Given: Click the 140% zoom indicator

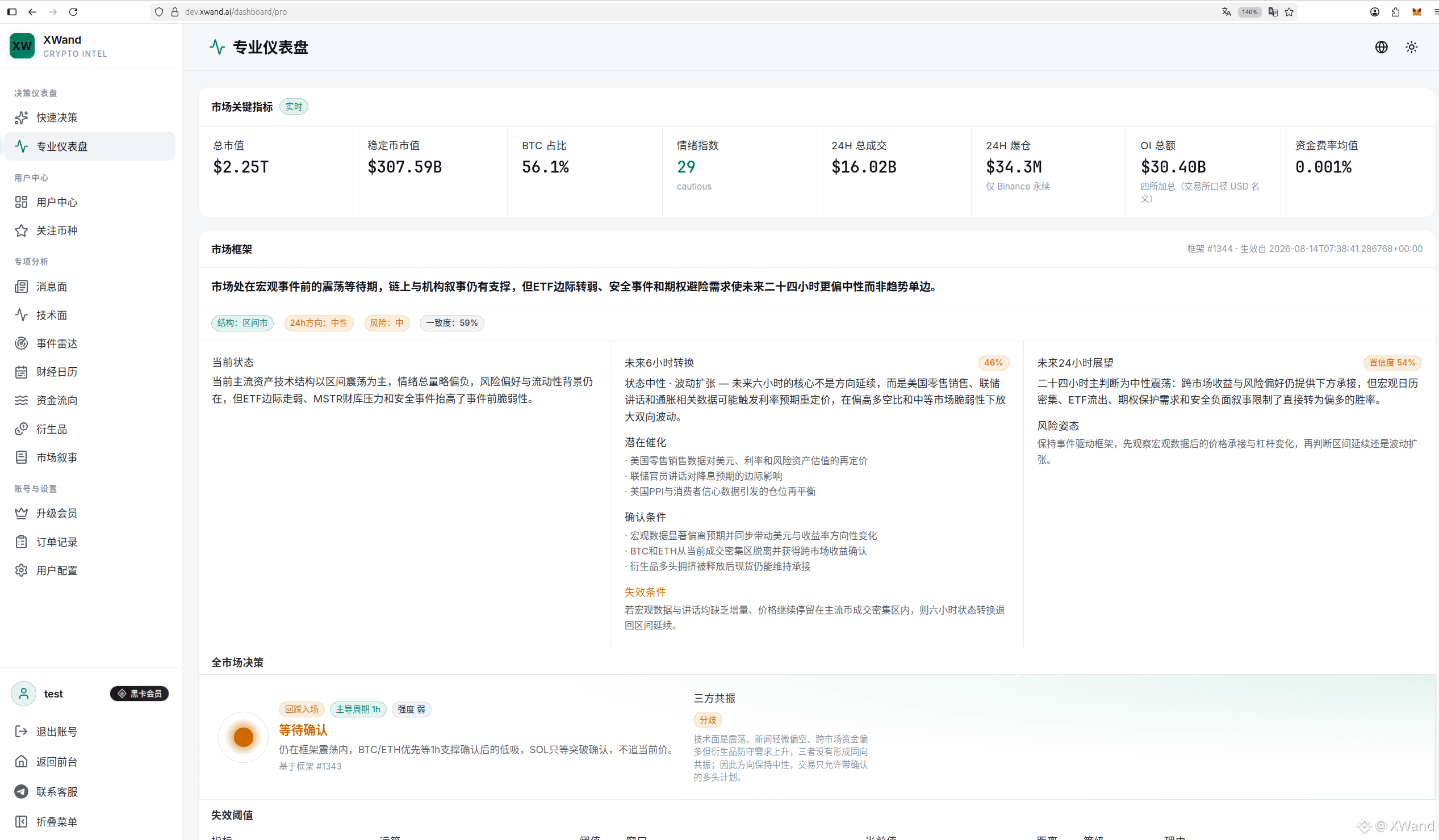Looking at the screenshot, I should (x=1250, y=12).
